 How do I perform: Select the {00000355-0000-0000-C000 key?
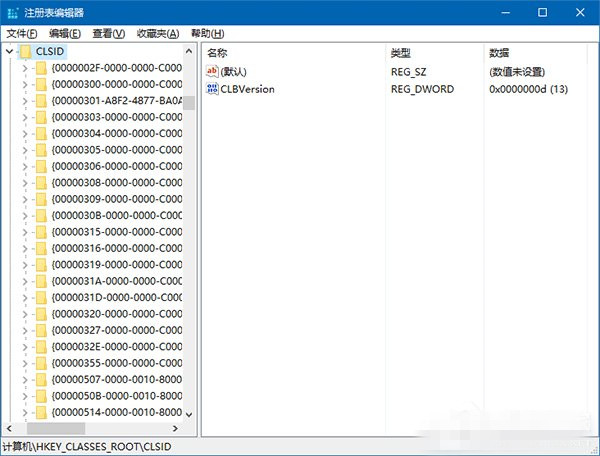point(117,363)
